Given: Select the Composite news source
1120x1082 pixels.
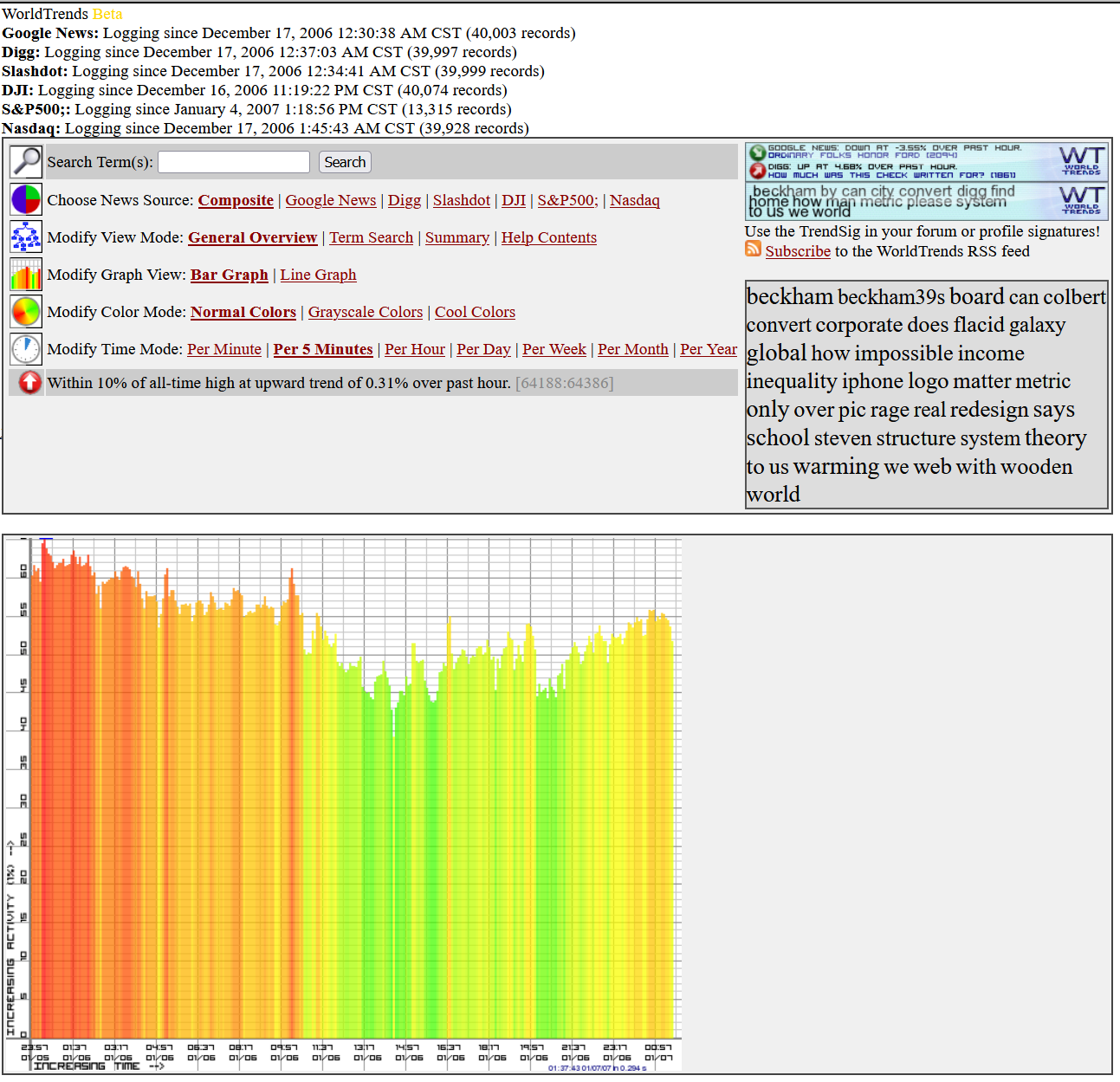Looking at the screenshot, I should tap(236, 200).
